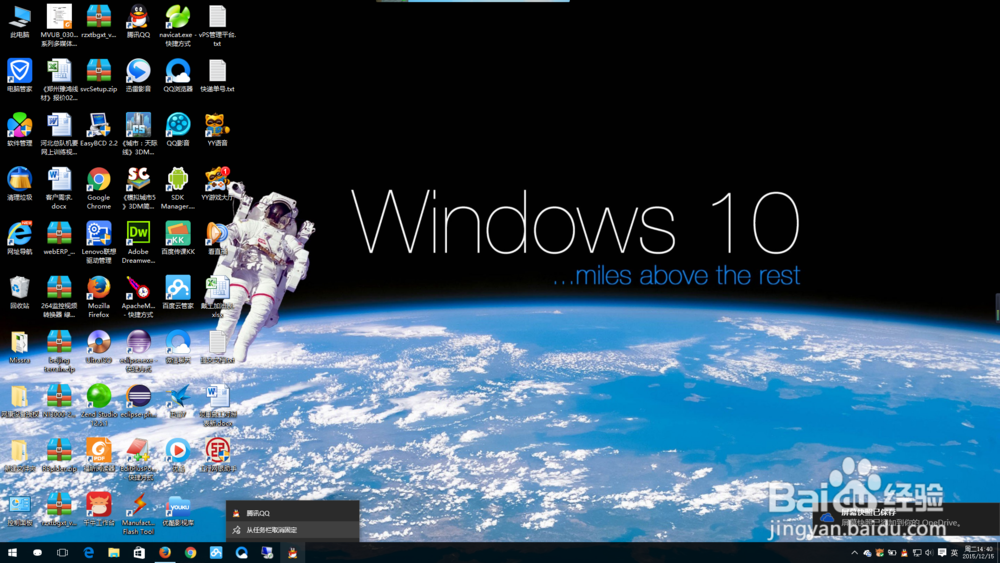Open ApacheMonitor shortcut icon
This screenshot has height=563, width=1000.
click(x=138, y=296)
